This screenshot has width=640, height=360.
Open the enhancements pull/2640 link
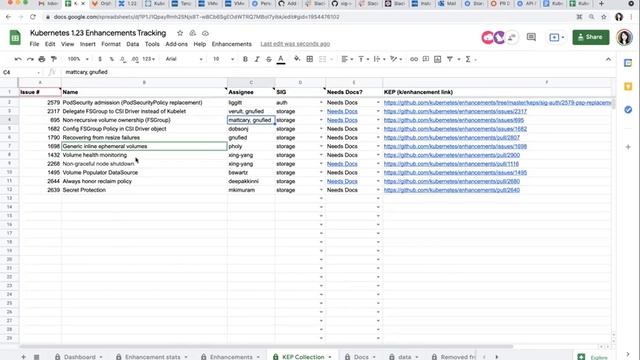(x=451, y=190)
